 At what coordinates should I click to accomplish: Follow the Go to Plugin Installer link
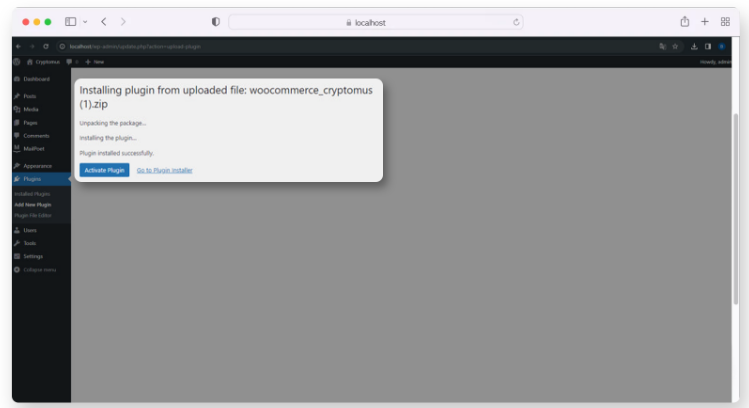pos(164,170)
